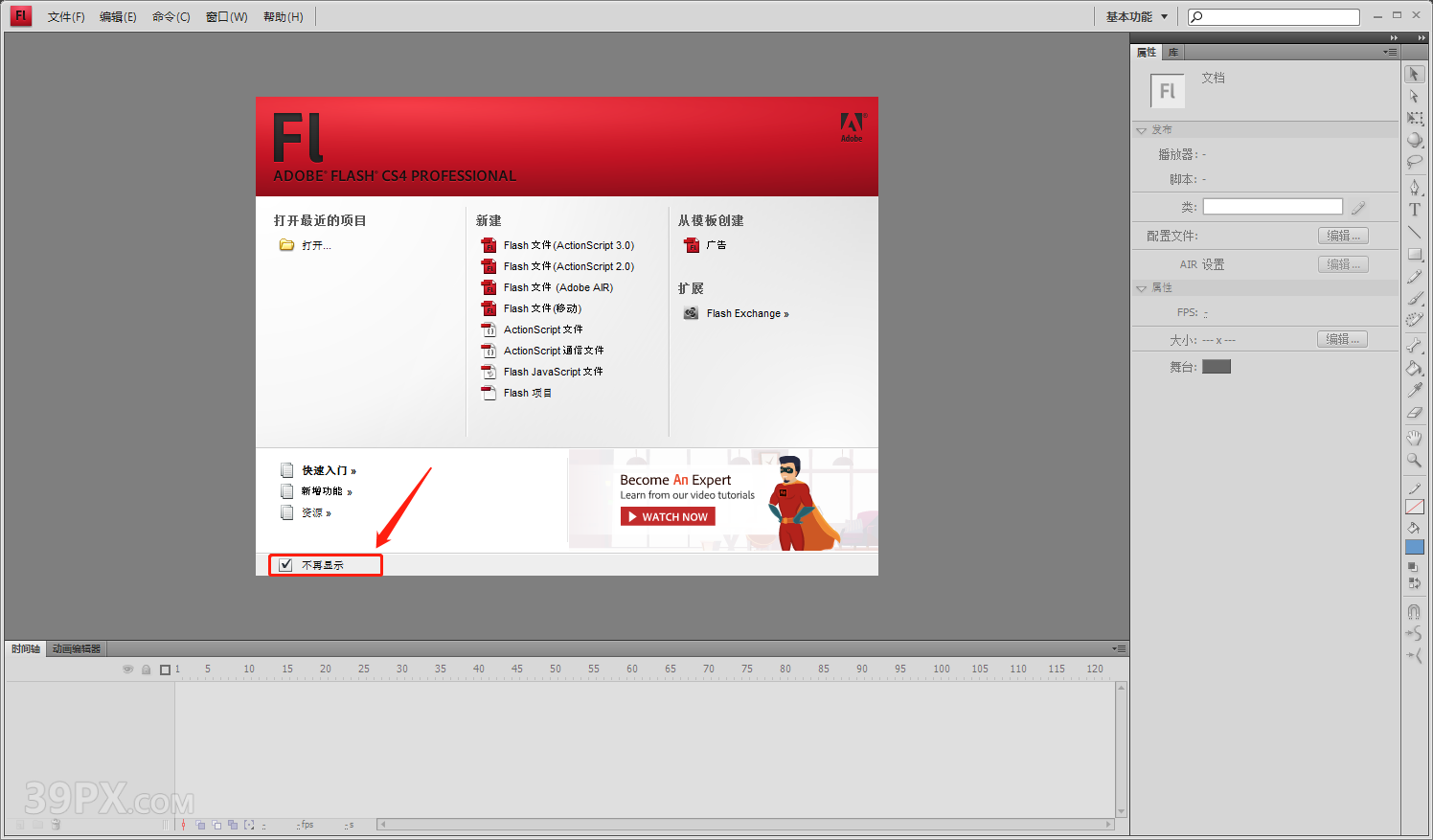Select the Paint Bucket tool

click(x=1414, y=368)
